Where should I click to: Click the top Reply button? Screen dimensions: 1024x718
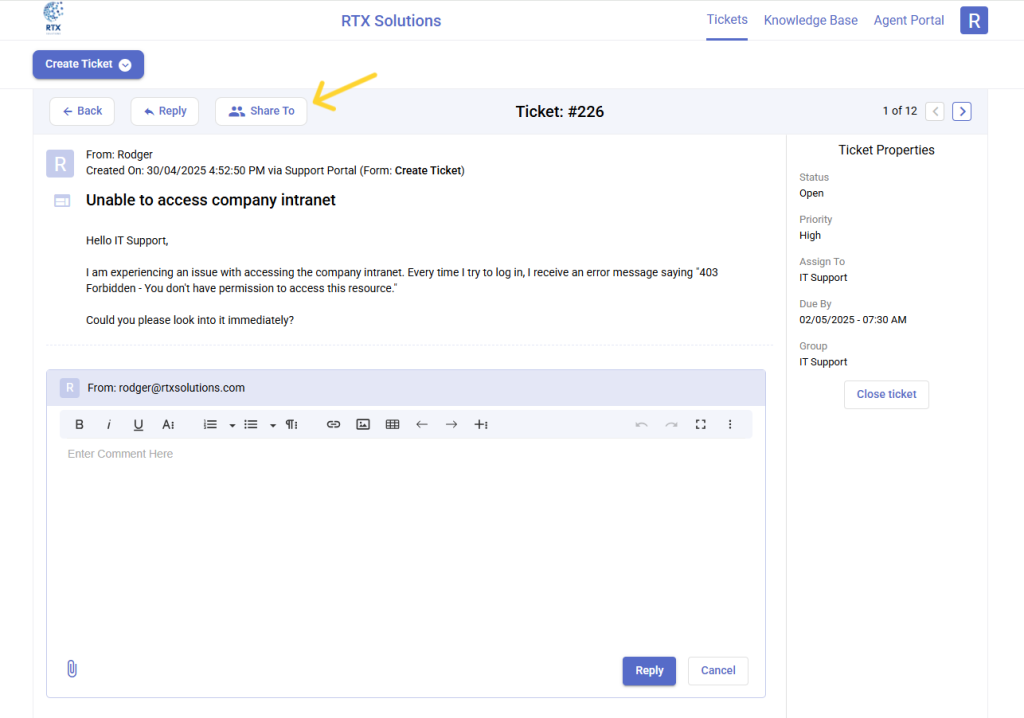coord(165,111)
